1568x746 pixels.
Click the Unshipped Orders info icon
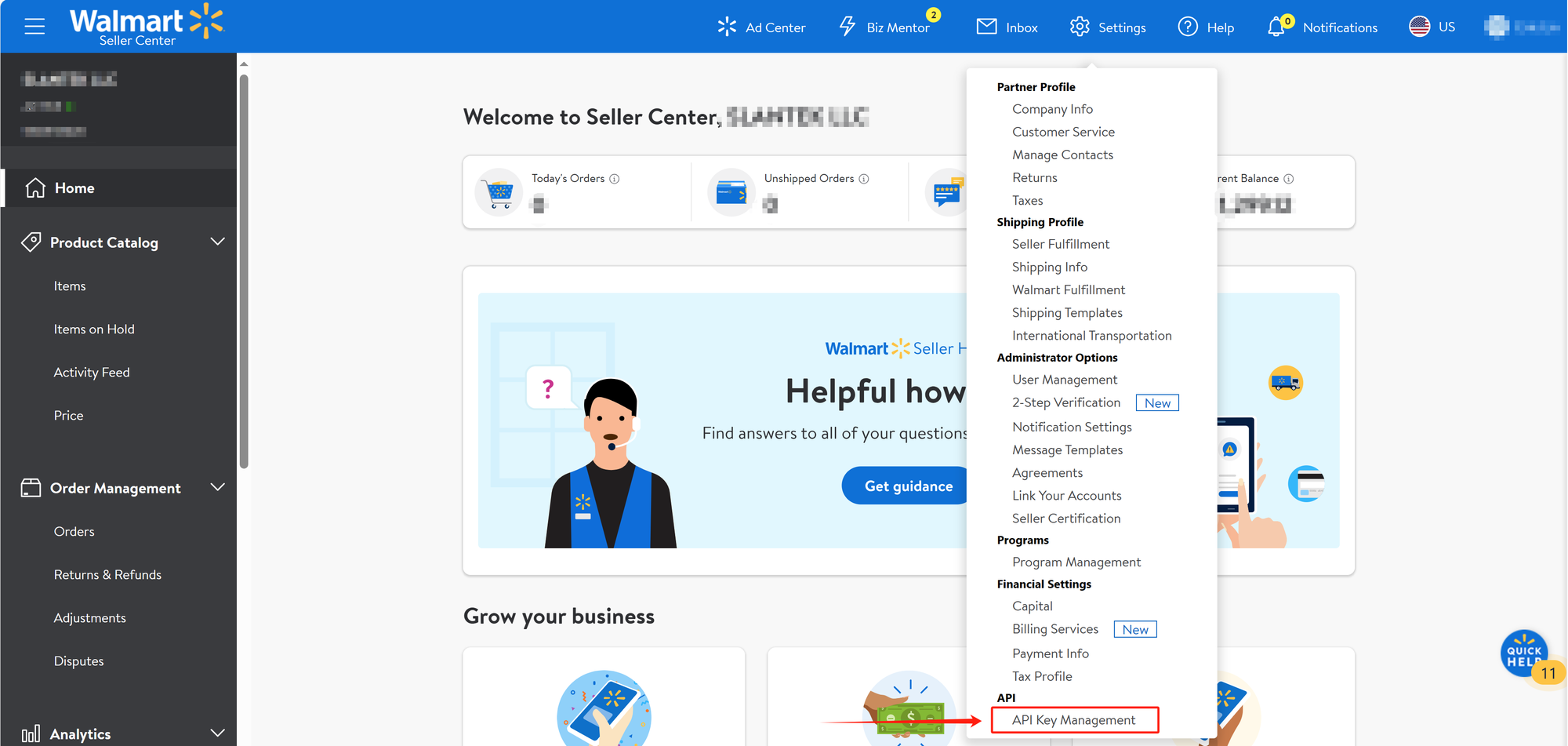pyautogui.click(x=864, y=179)
